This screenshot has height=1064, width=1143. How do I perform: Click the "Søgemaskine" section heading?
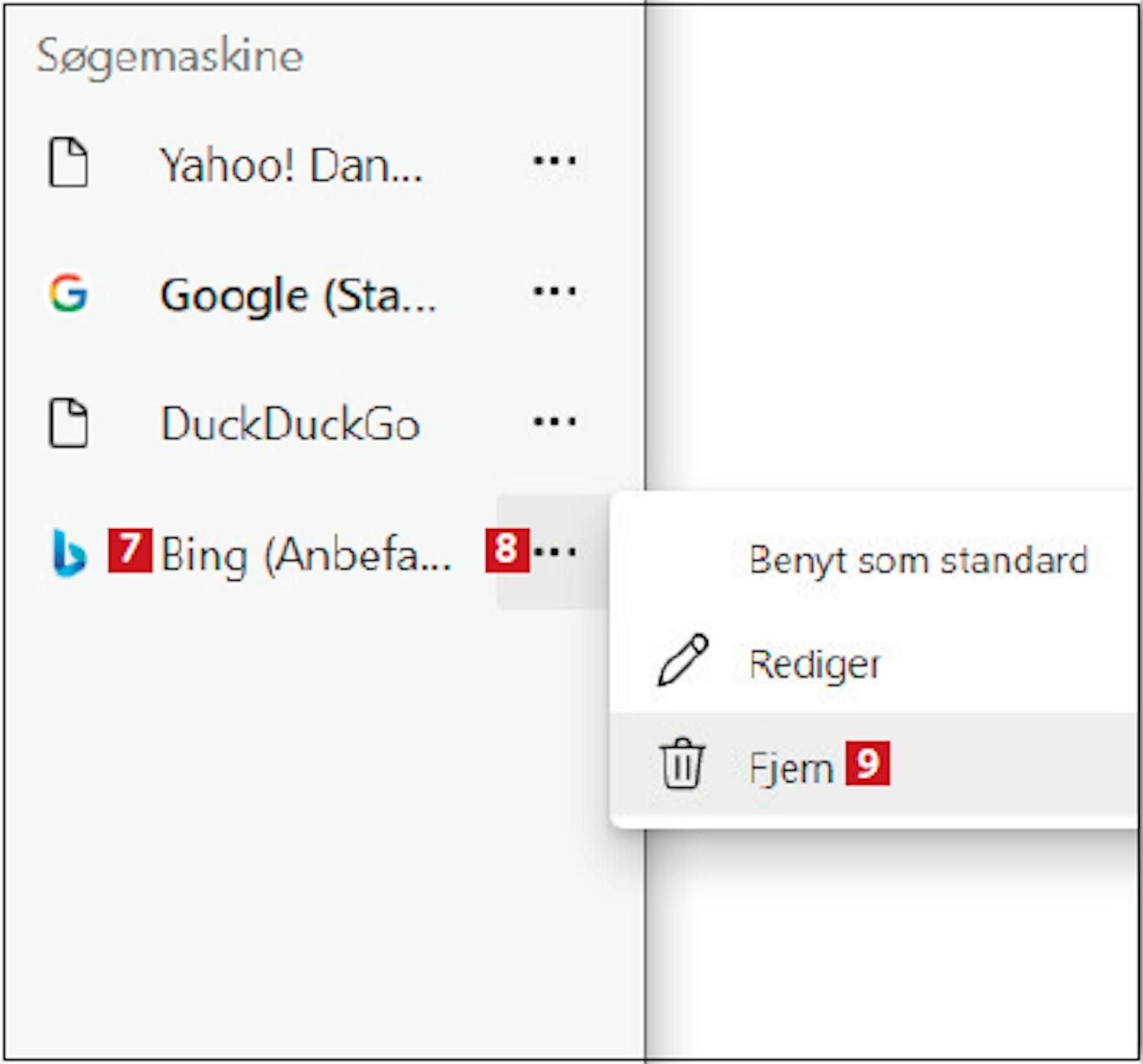tap(170, 56)
